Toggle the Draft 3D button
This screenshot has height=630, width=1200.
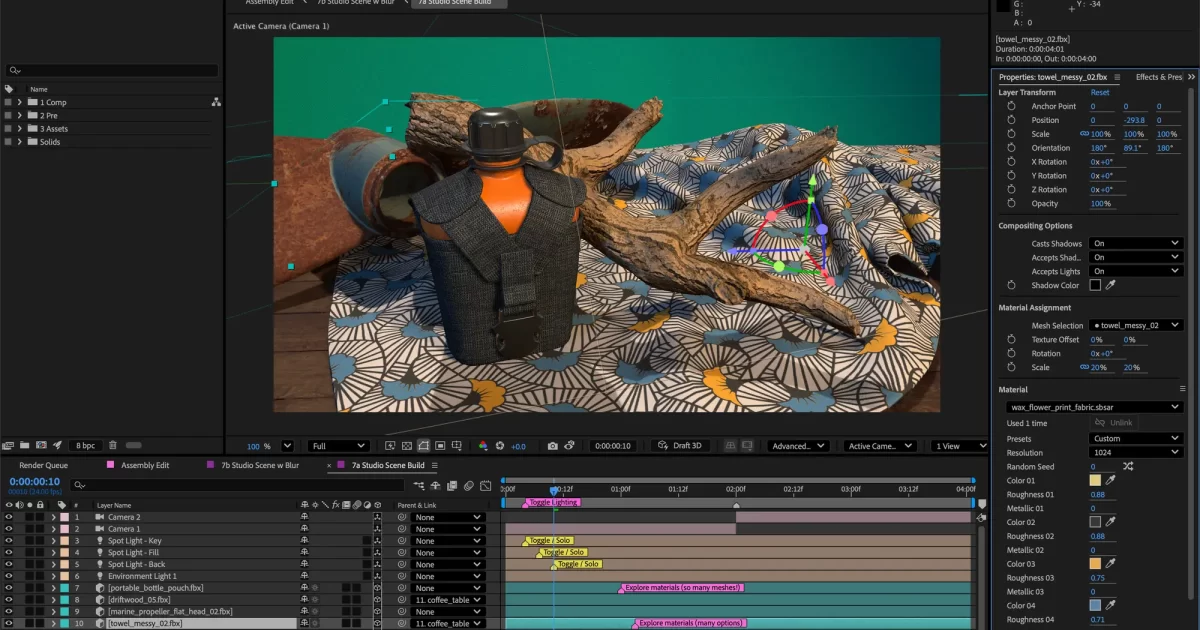[679, 446]
